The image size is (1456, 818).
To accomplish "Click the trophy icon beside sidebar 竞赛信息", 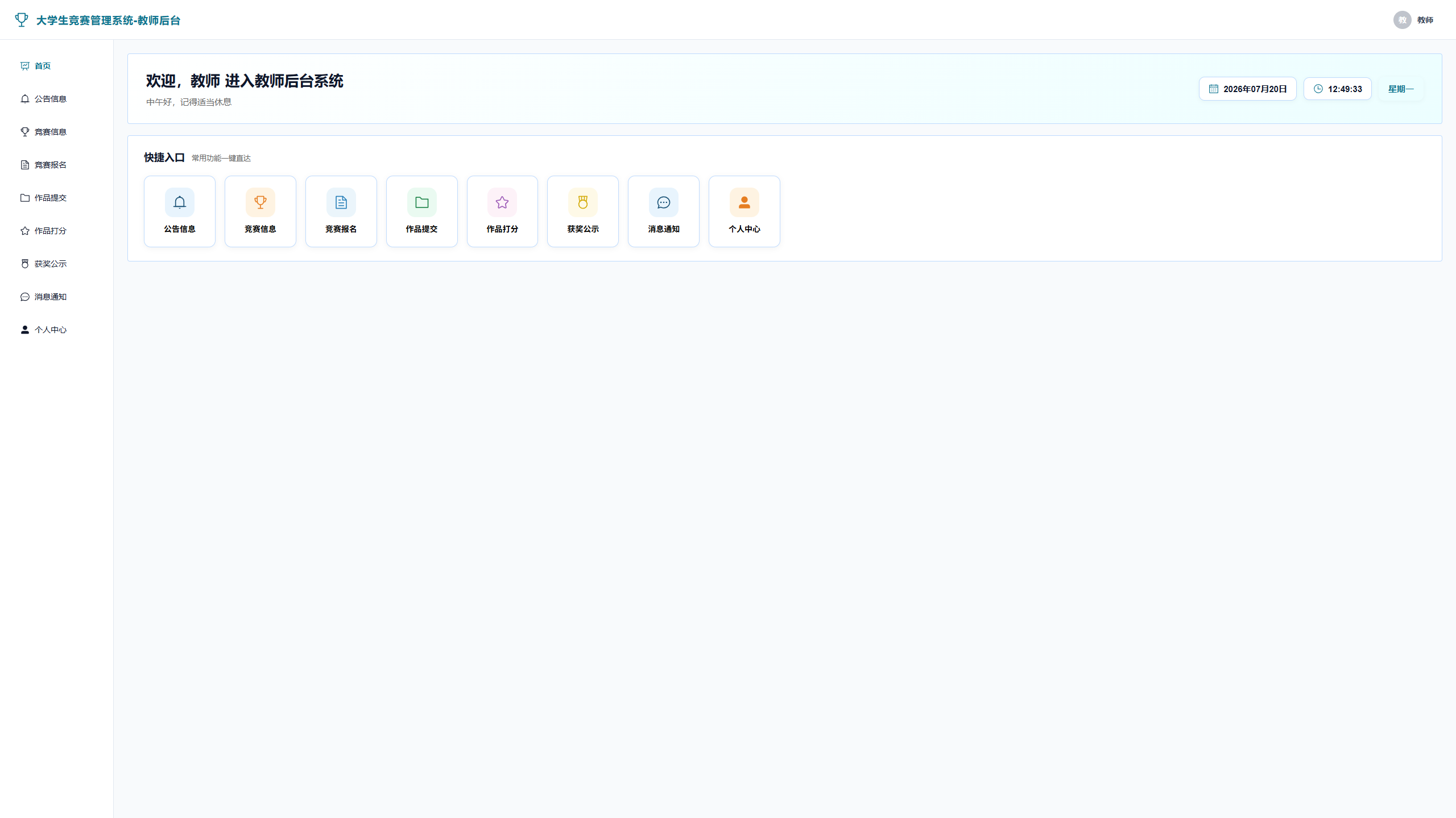I will (x=25, y=132).
